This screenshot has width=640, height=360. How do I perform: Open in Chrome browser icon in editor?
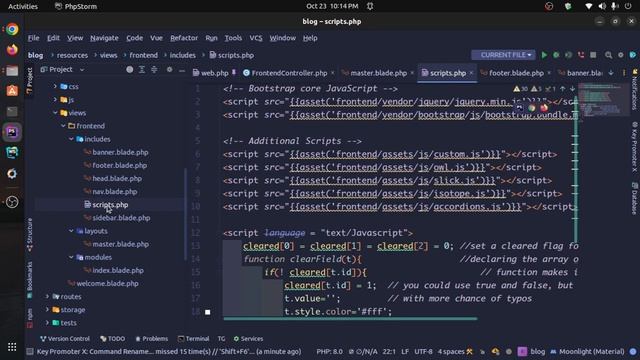(x=531, y=108)
